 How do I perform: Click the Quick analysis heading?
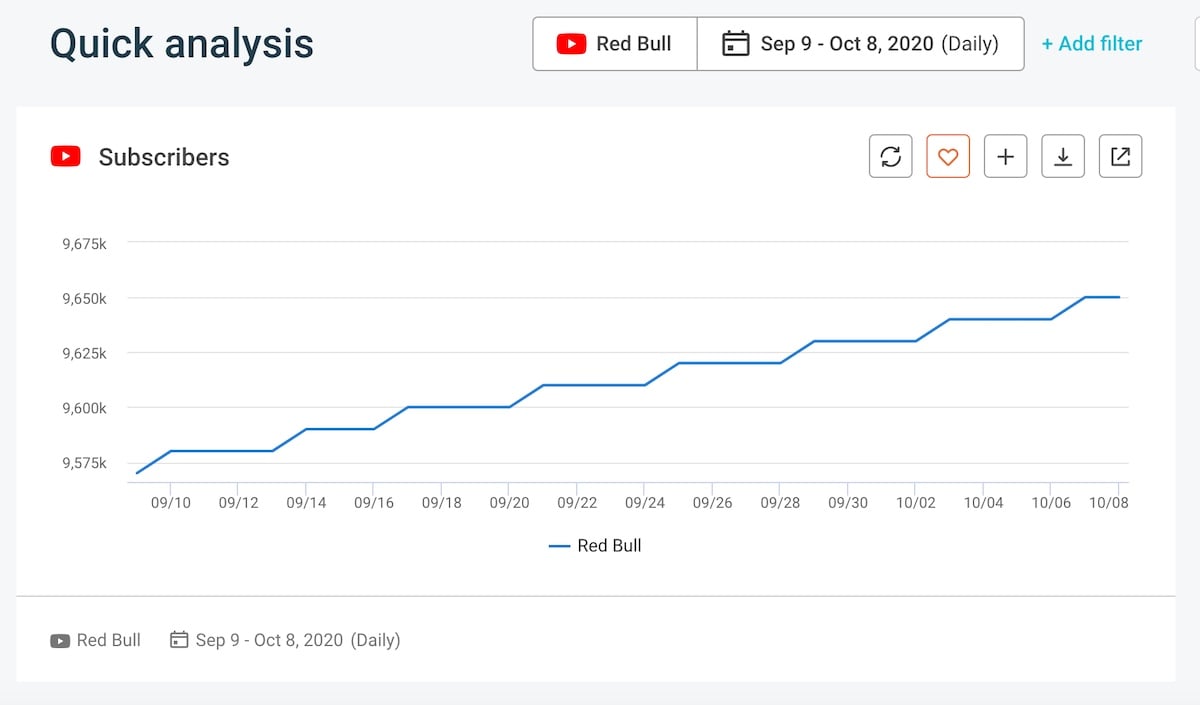click(x=182, y=44)
